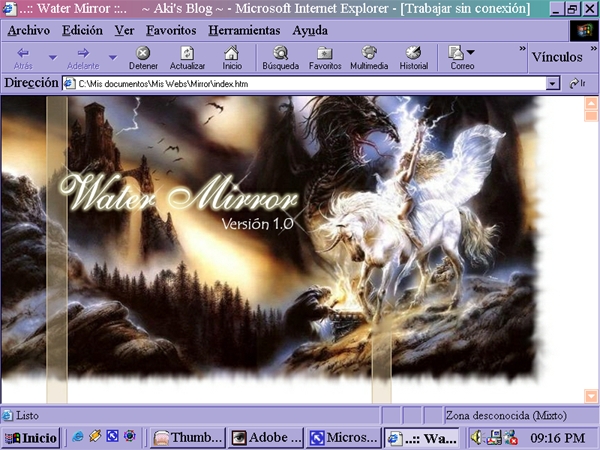Click the globe quick launch icon
This screenshot has height=450, width=600.
(x=130, y=436)
